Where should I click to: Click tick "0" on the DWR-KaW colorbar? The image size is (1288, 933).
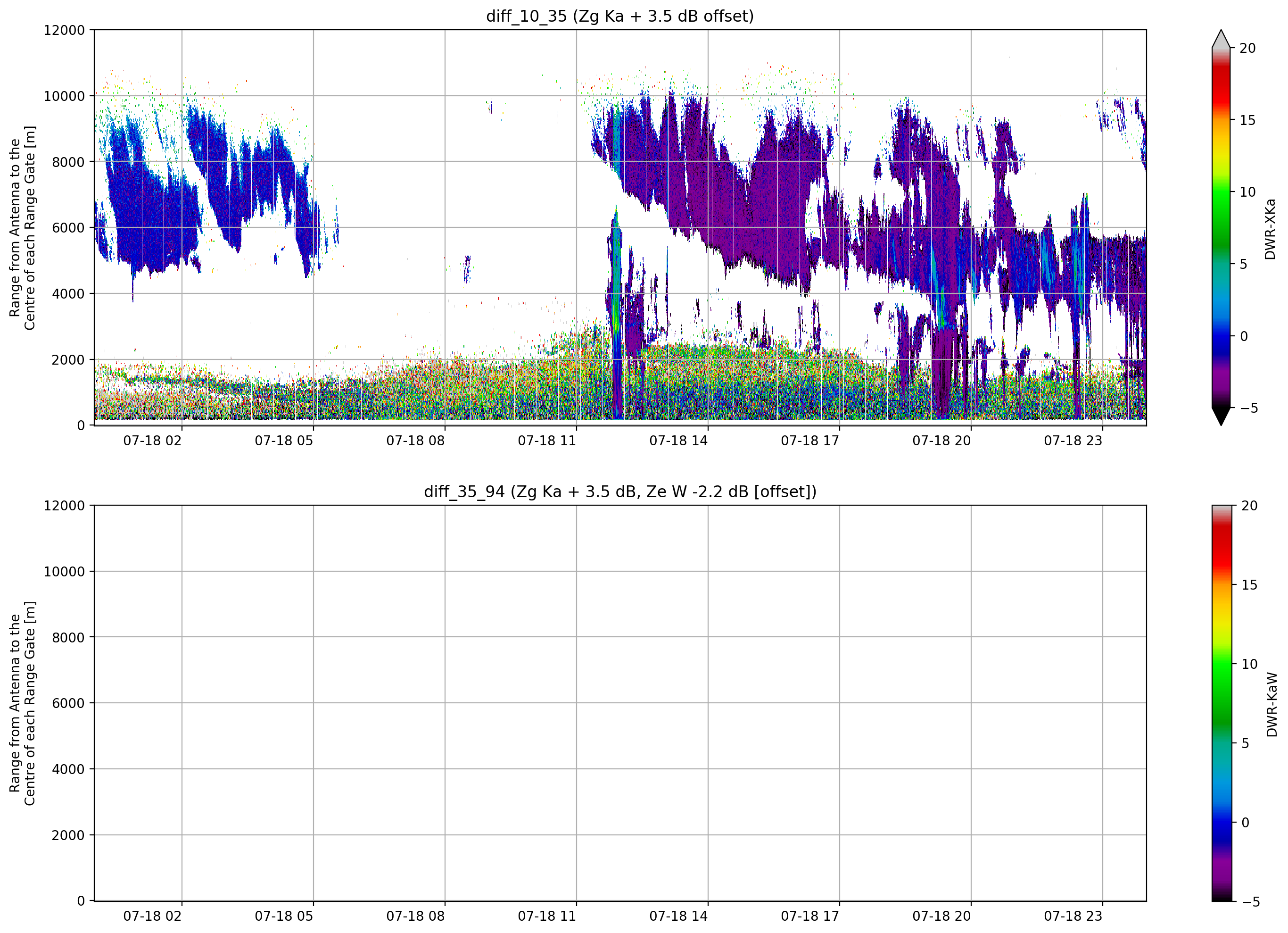[1246, 822]
